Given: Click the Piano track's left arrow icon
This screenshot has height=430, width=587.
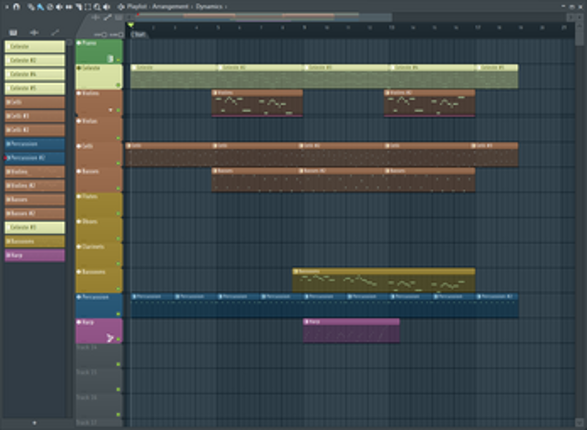Looking at the screenshot, I should [x=79, y=43].
